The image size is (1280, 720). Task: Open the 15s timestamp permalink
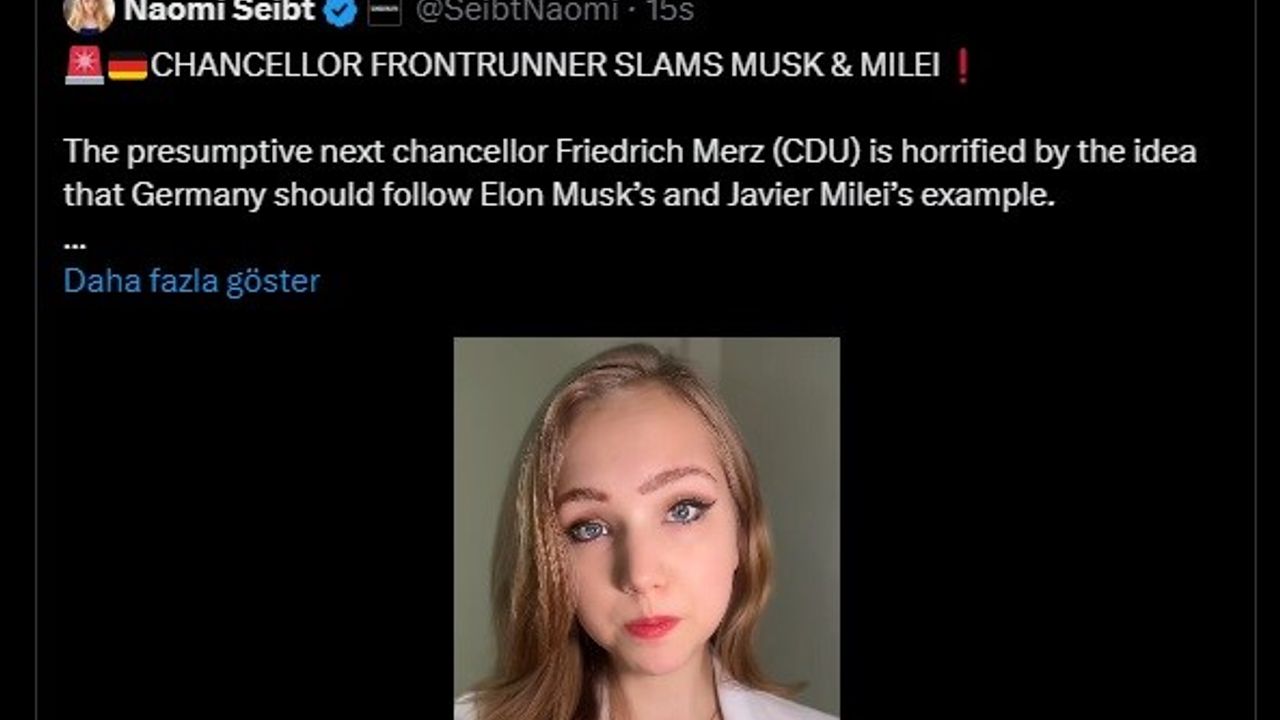pyautogui.click(x=670, y=12)
